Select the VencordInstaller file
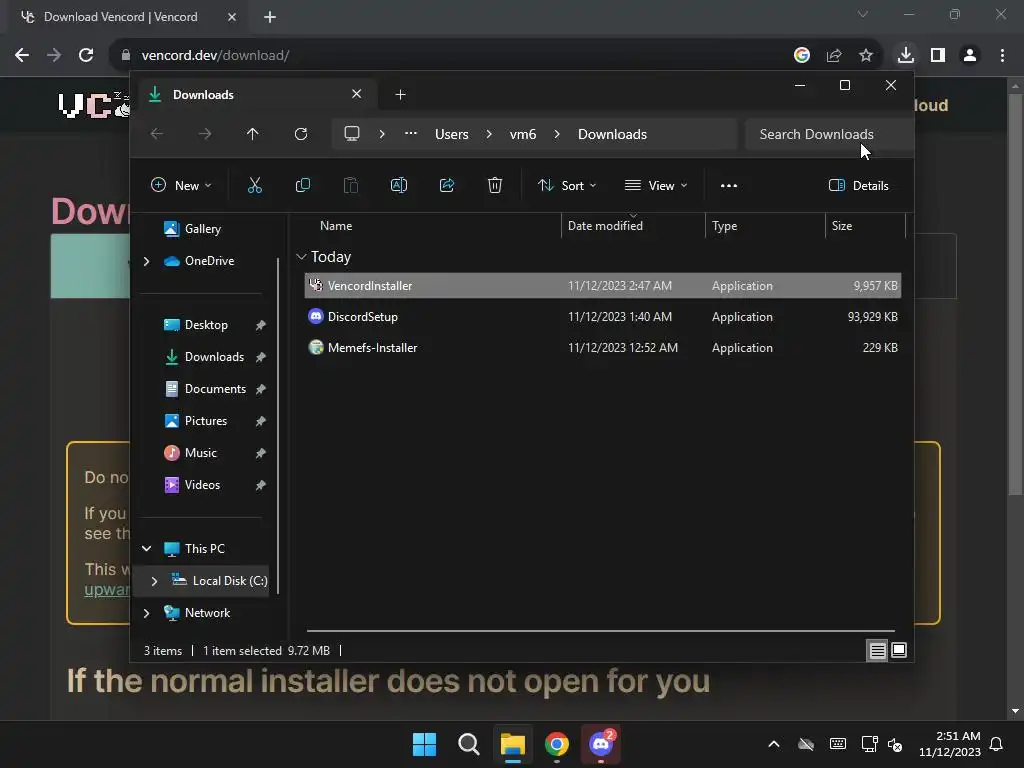1024x768 pixels. 602,286
